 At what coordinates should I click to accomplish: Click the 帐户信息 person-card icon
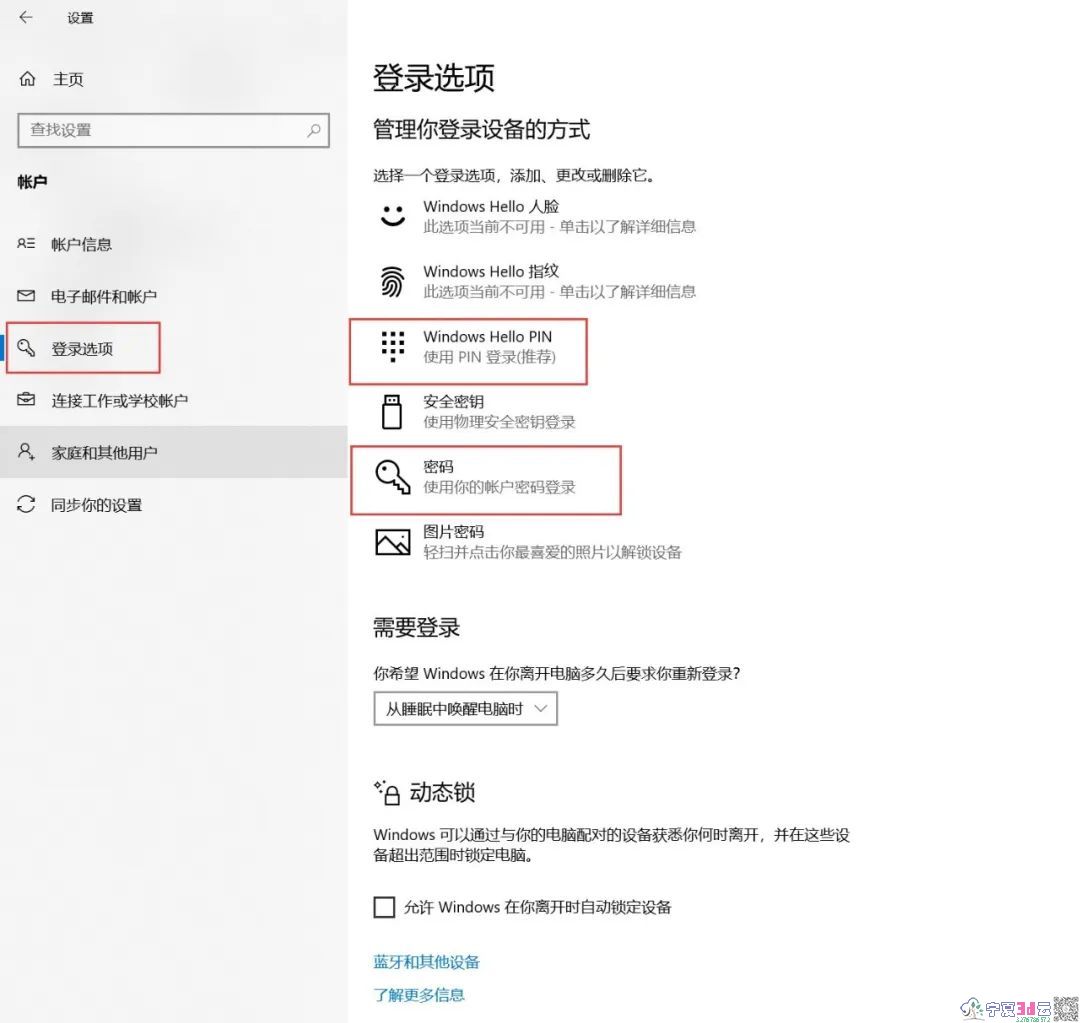click(26, 243)
